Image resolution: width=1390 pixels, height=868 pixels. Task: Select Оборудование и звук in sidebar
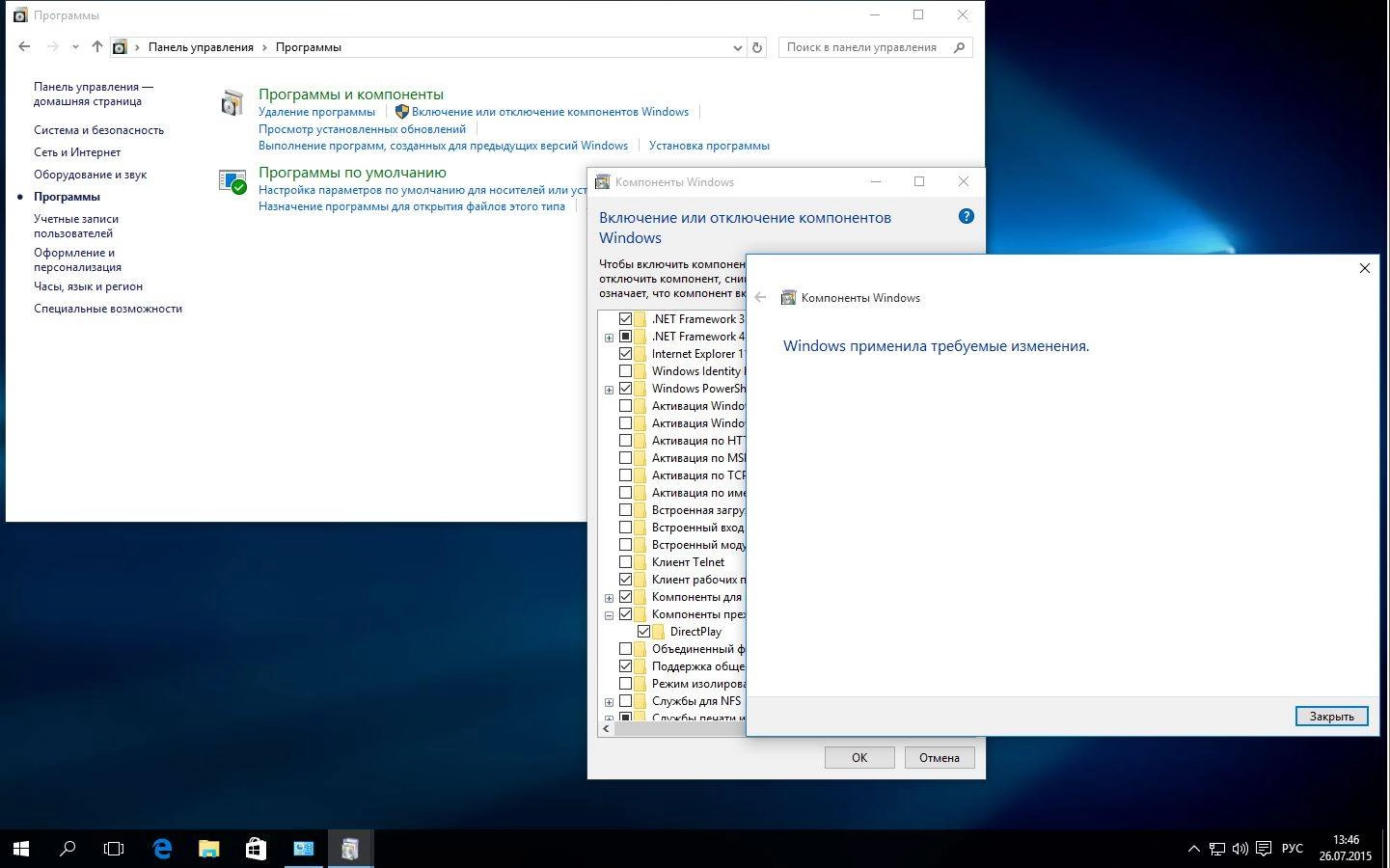click(90, 175)
